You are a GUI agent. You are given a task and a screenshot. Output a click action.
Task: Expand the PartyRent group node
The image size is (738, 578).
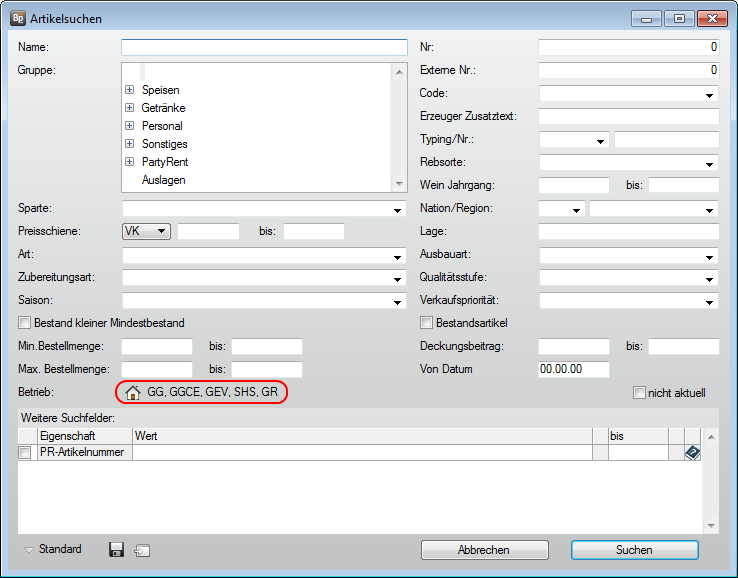point(129,162)
